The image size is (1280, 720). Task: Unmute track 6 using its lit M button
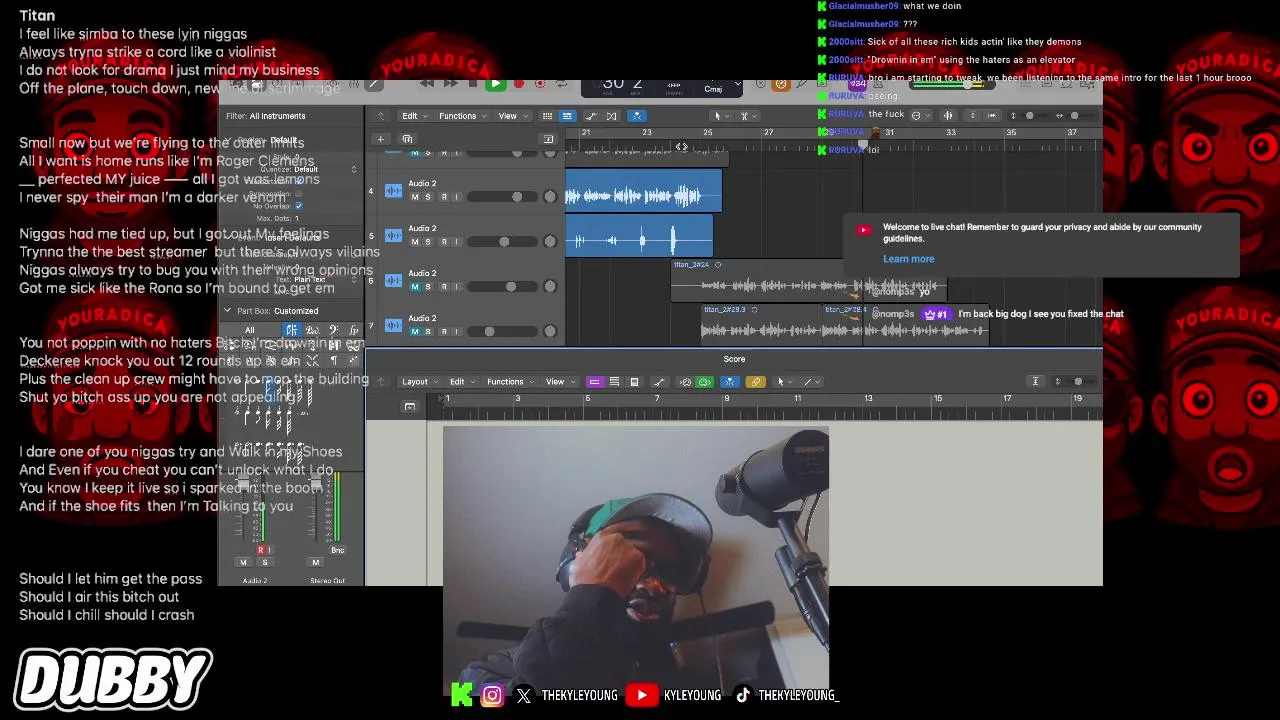coord(414,287)
